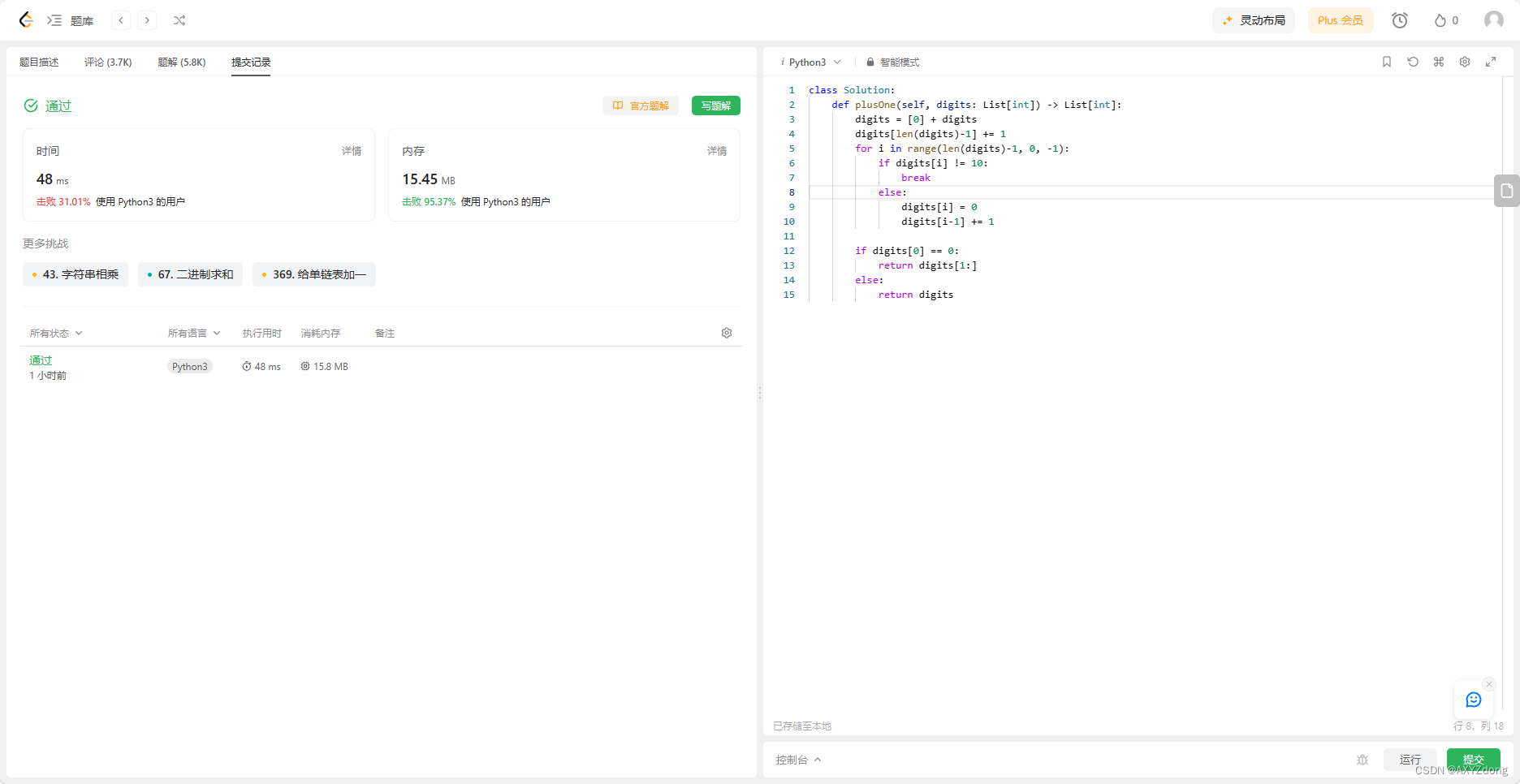Image resolution: width=1520 pixels, height=784 pixels.
Task: Click the 执行用时 column header
Action: click(x=261, y=334)
